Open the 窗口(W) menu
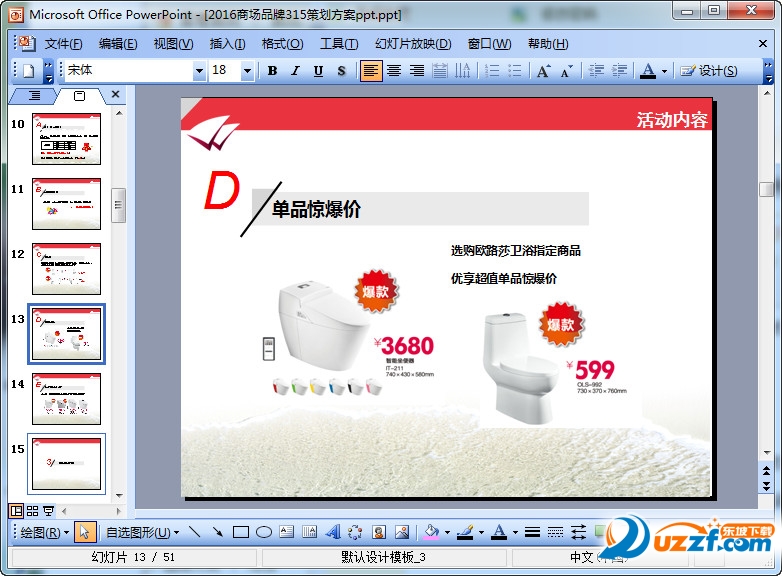The width and height of the screenshot is (782, 576). (489, 44)
